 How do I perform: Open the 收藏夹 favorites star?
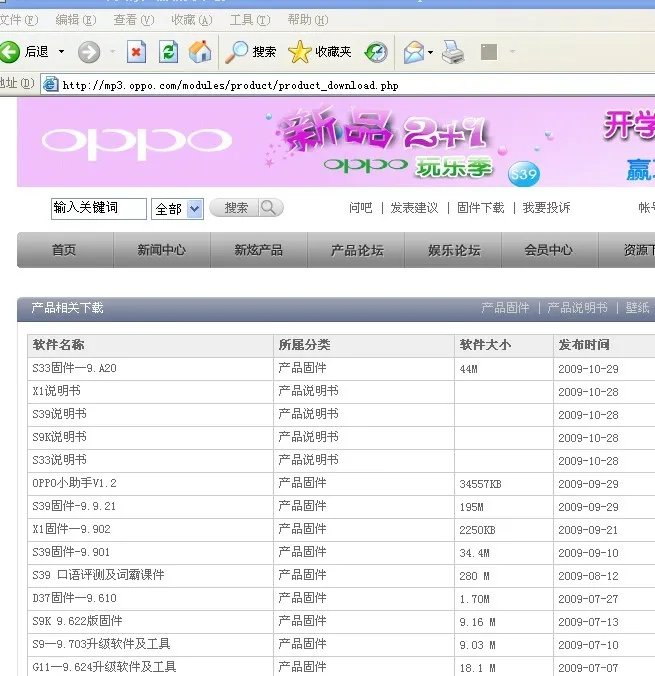(320, 52)
